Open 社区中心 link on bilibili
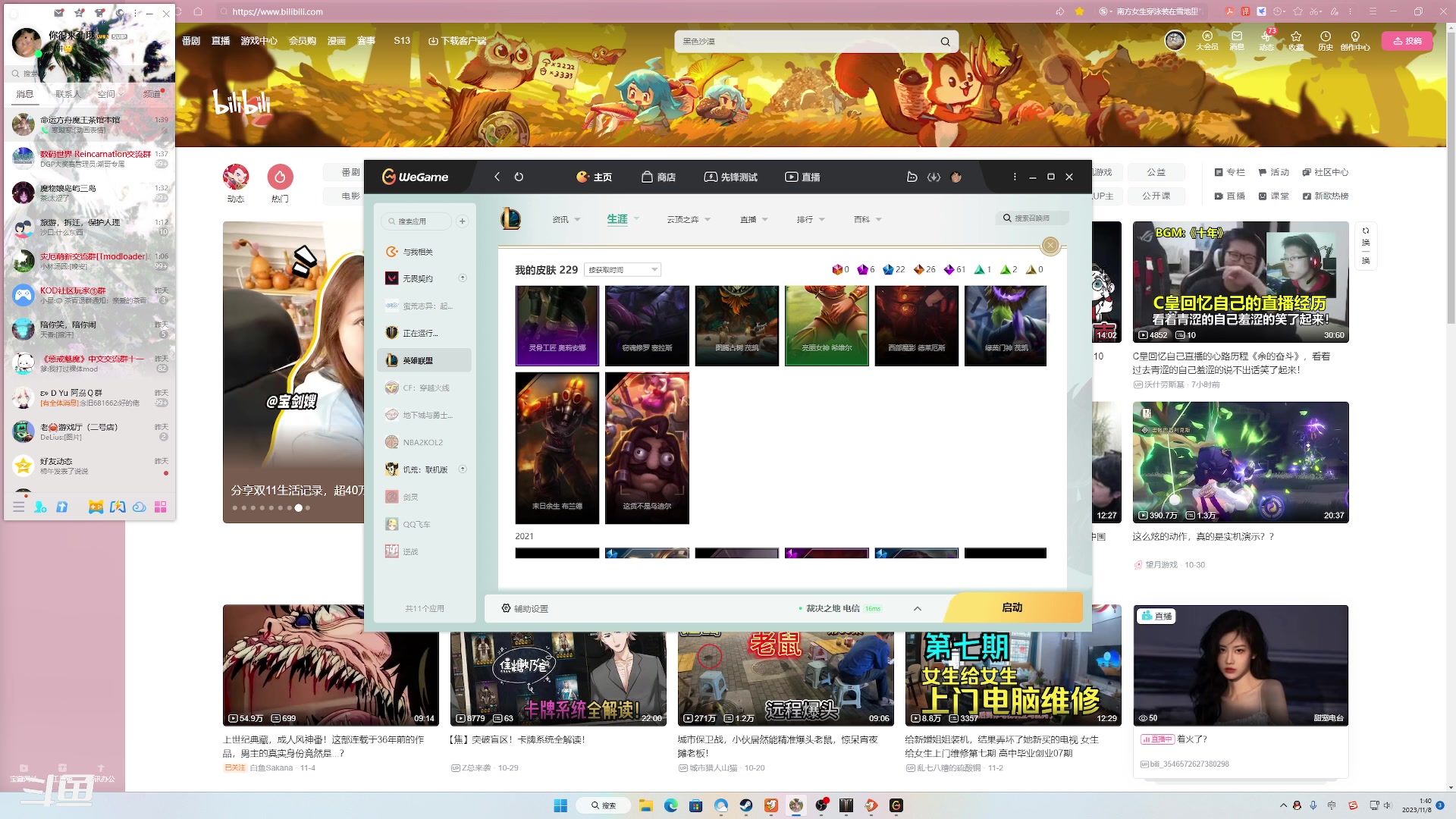 1326,172
